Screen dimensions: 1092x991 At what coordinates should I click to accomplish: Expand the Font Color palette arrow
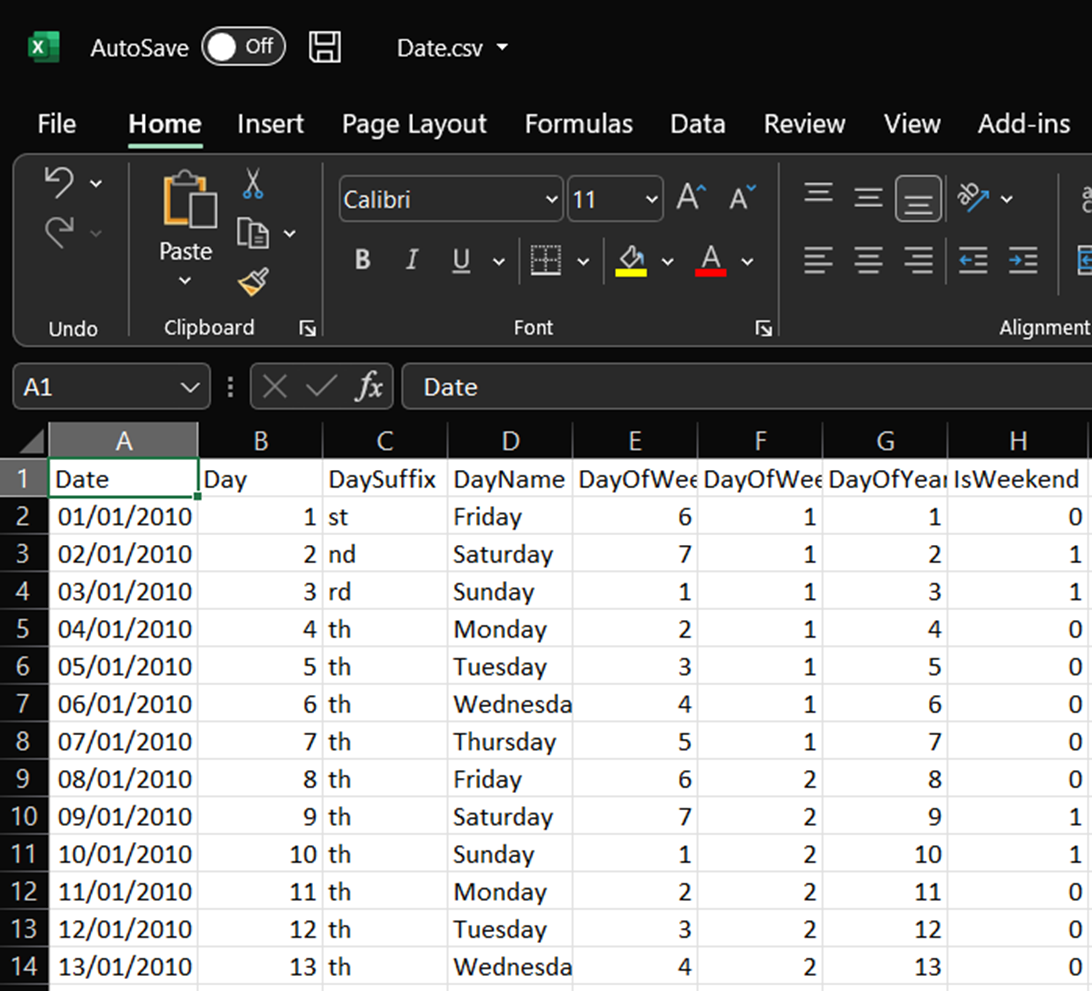[747, 262]
